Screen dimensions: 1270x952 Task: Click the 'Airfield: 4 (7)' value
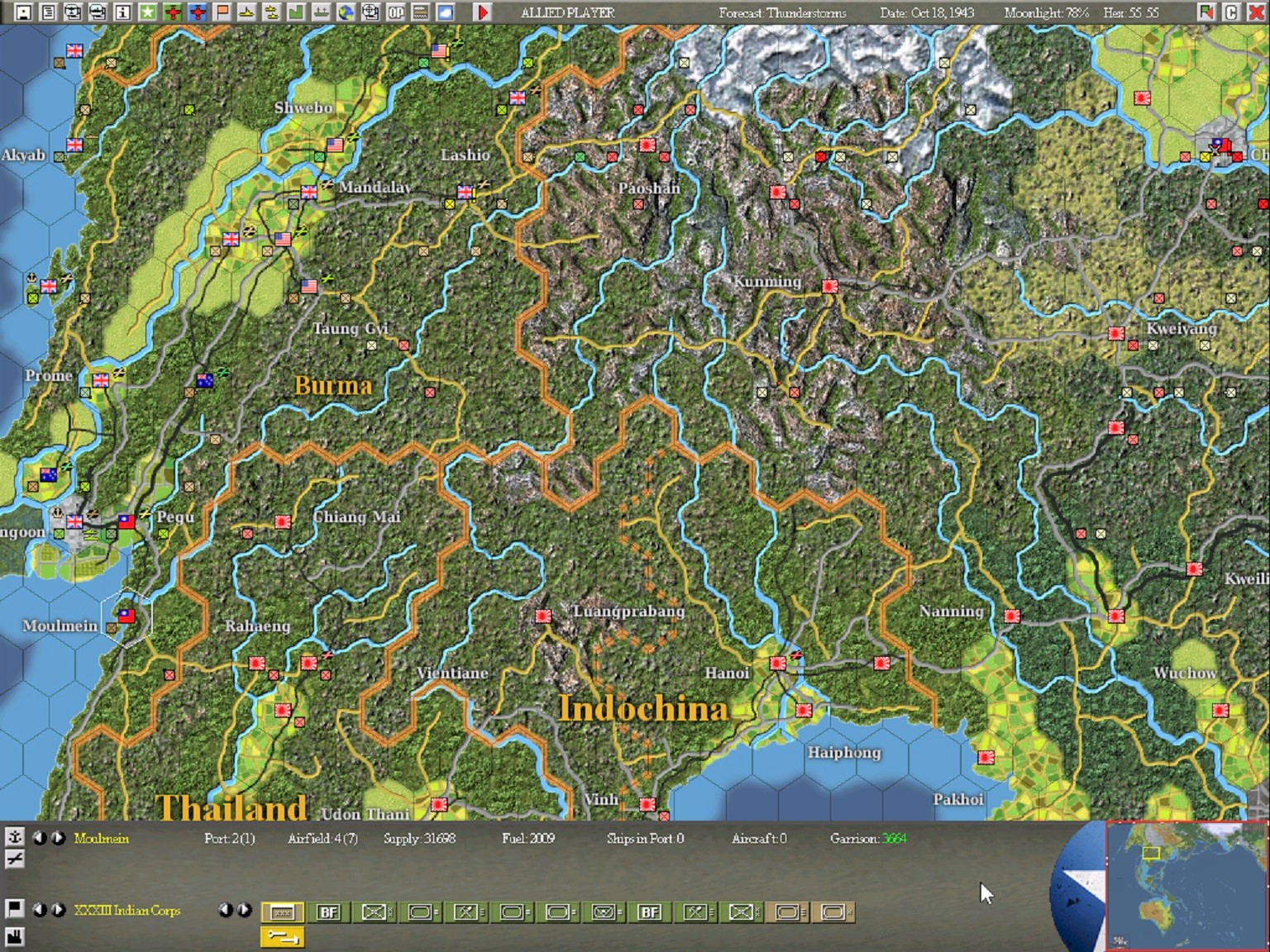coord(322,838)
